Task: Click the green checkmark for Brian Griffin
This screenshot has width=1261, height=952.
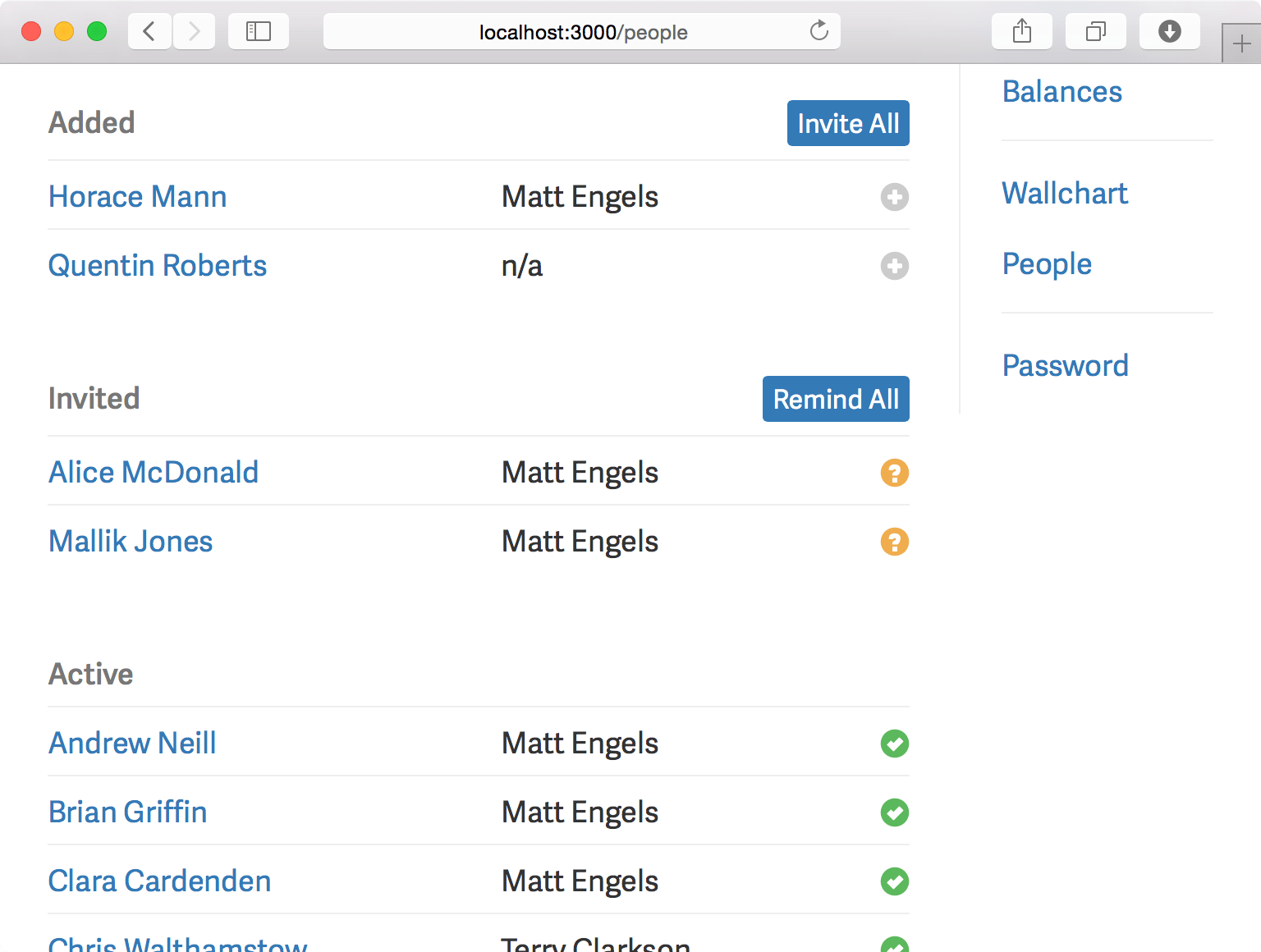Action: click(895, 812)
